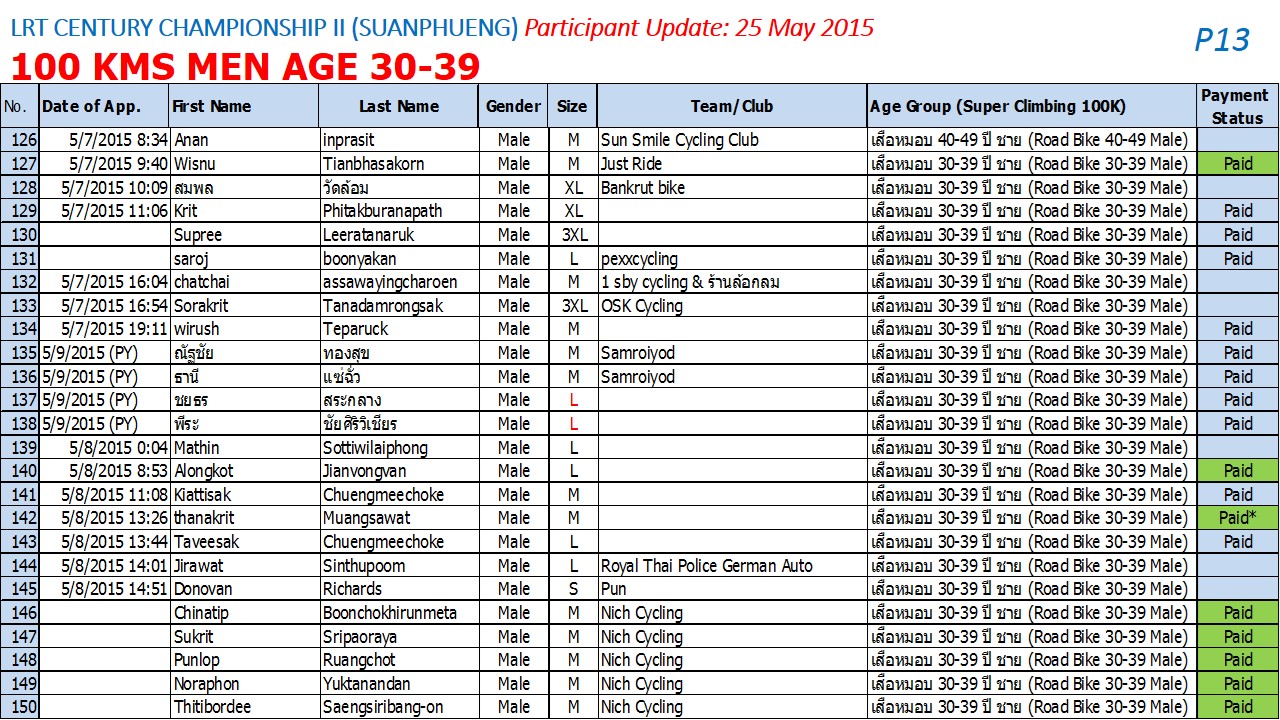Select the Last Name header cell

pyautogui.click(x=399, y=106)
